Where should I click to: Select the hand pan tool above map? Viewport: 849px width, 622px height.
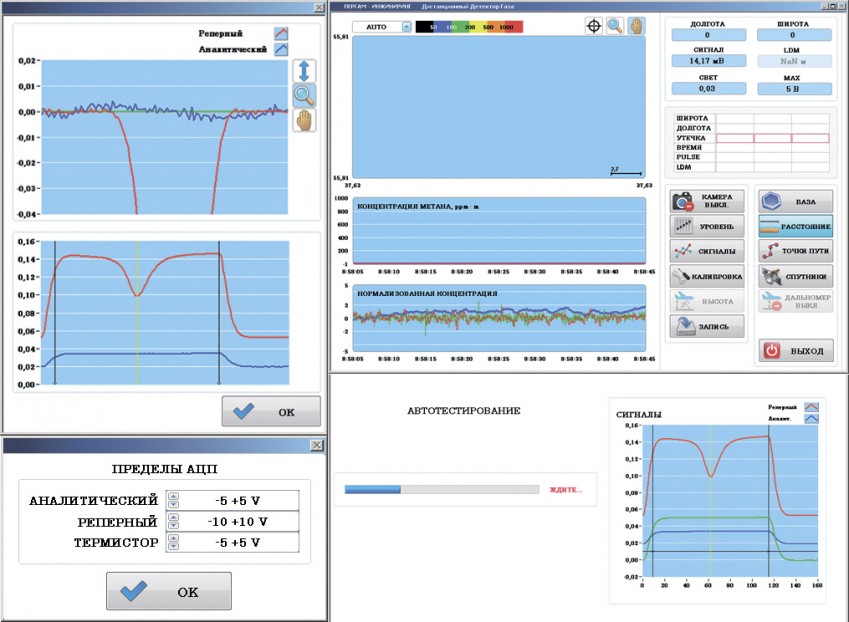(636, 26)
